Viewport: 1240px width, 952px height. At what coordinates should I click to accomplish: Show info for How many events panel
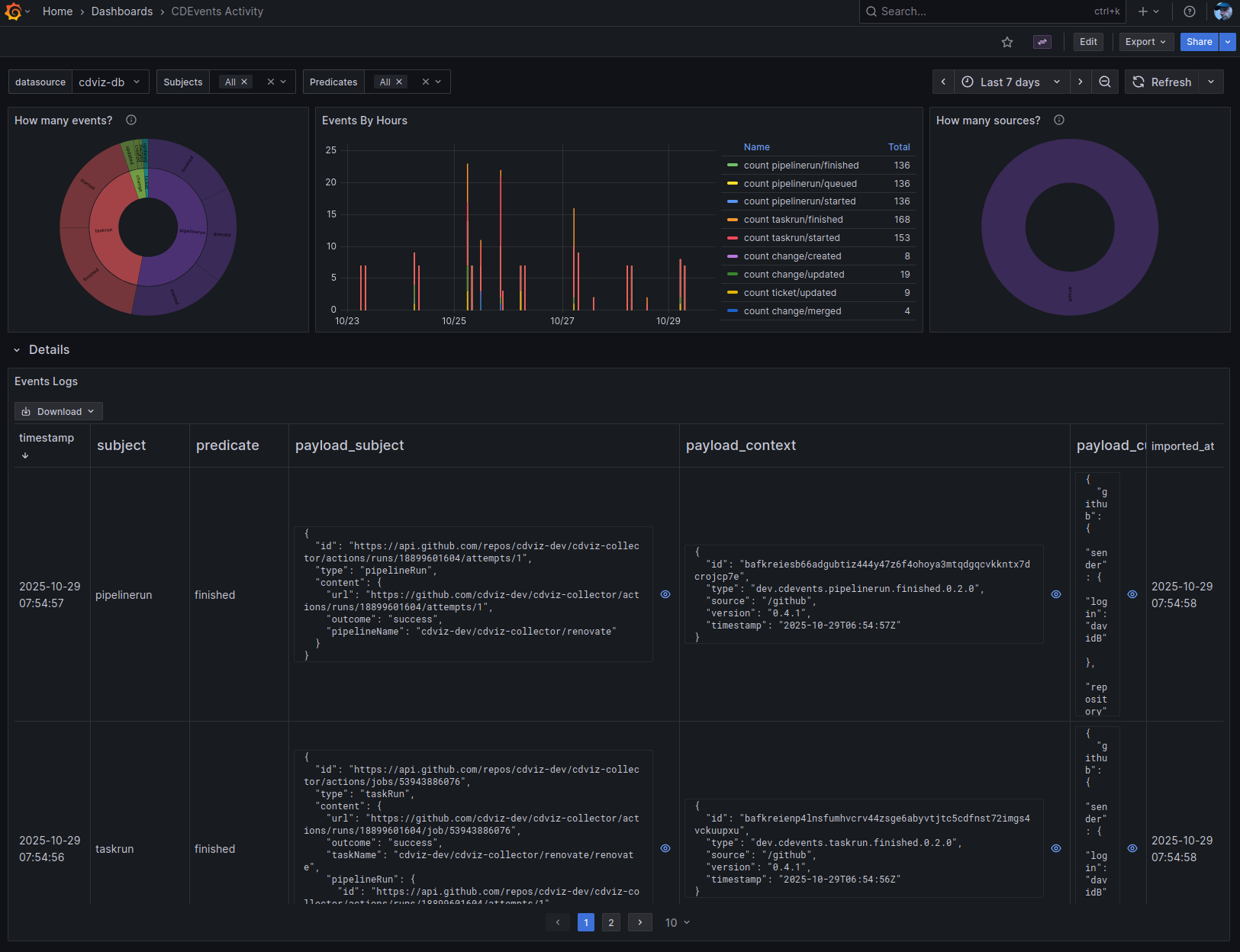coord(131,120)
